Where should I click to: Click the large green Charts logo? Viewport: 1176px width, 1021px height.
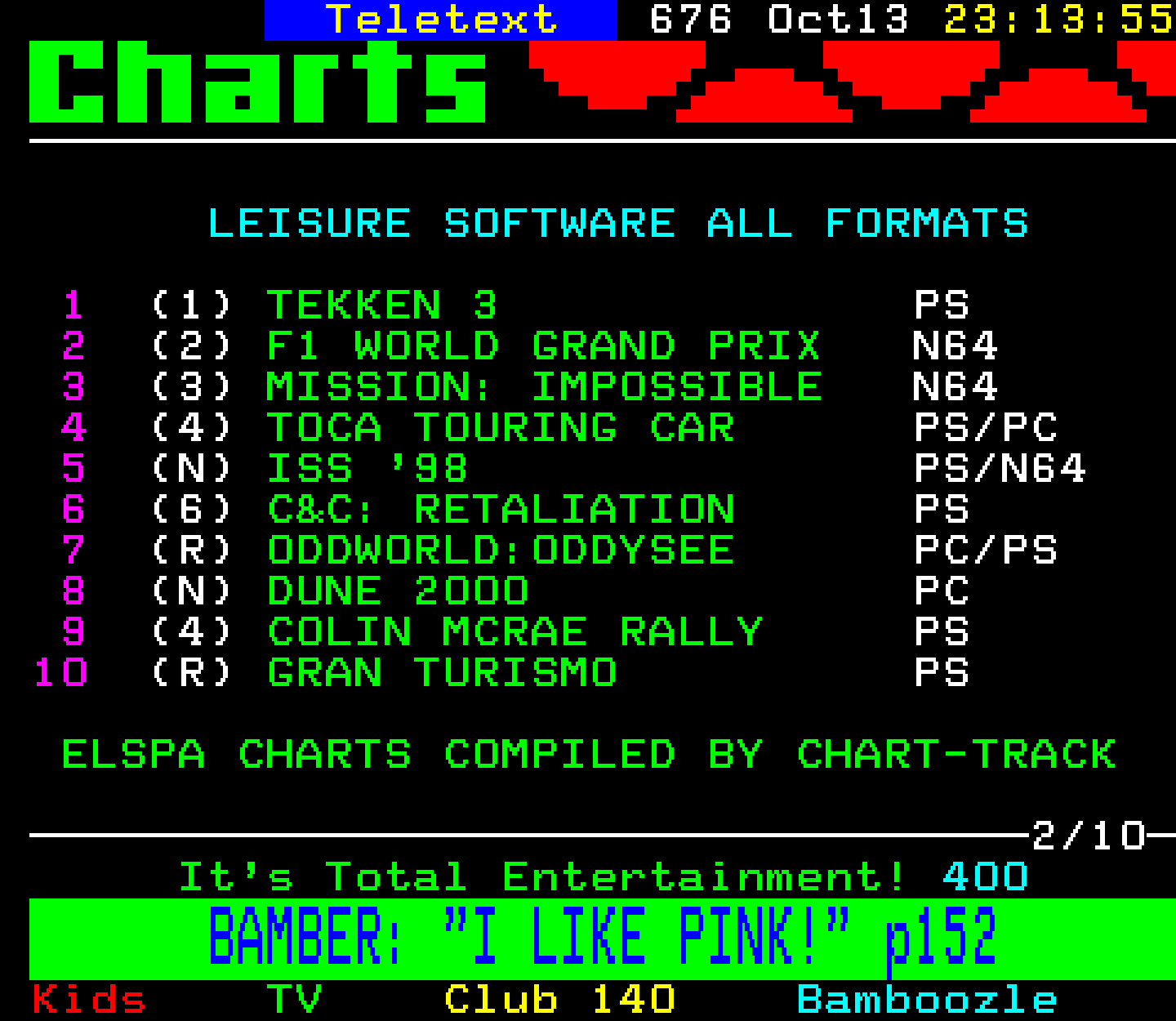coord(258,82)
